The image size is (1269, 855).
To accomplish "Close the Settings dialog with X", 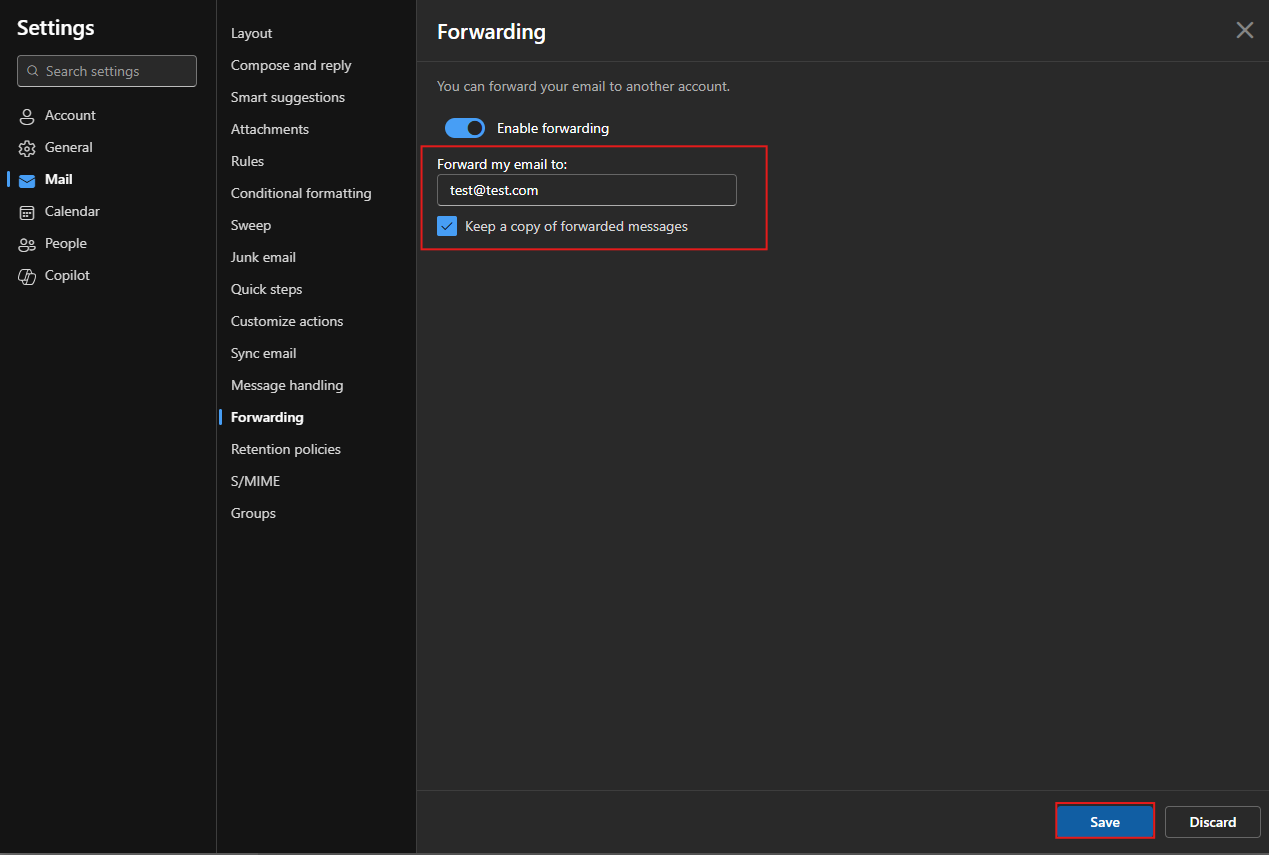I will (x=1244, y=30).
